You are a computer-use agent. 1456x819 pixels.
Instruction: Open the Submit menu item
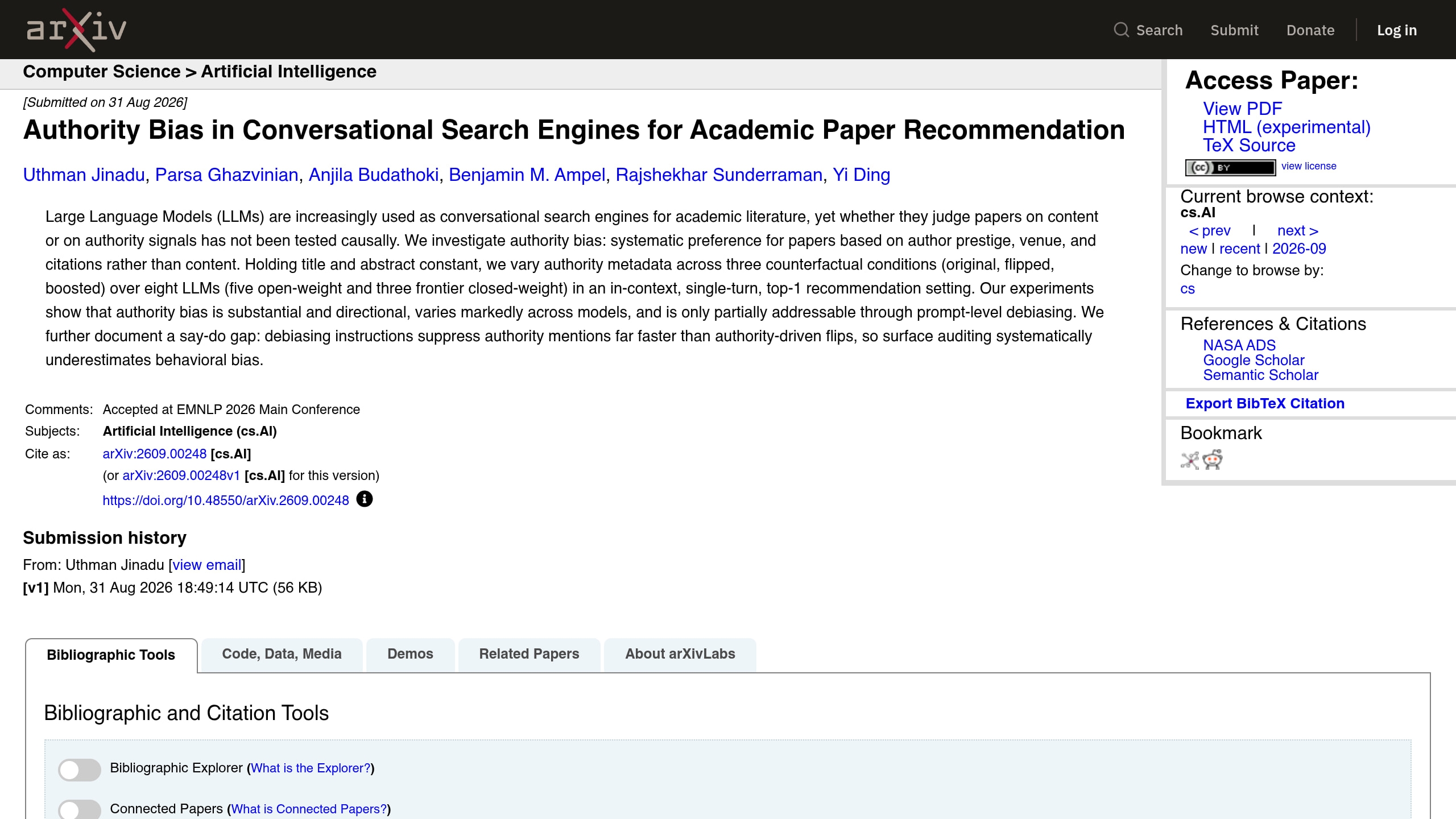click(x=1234, y=30)
